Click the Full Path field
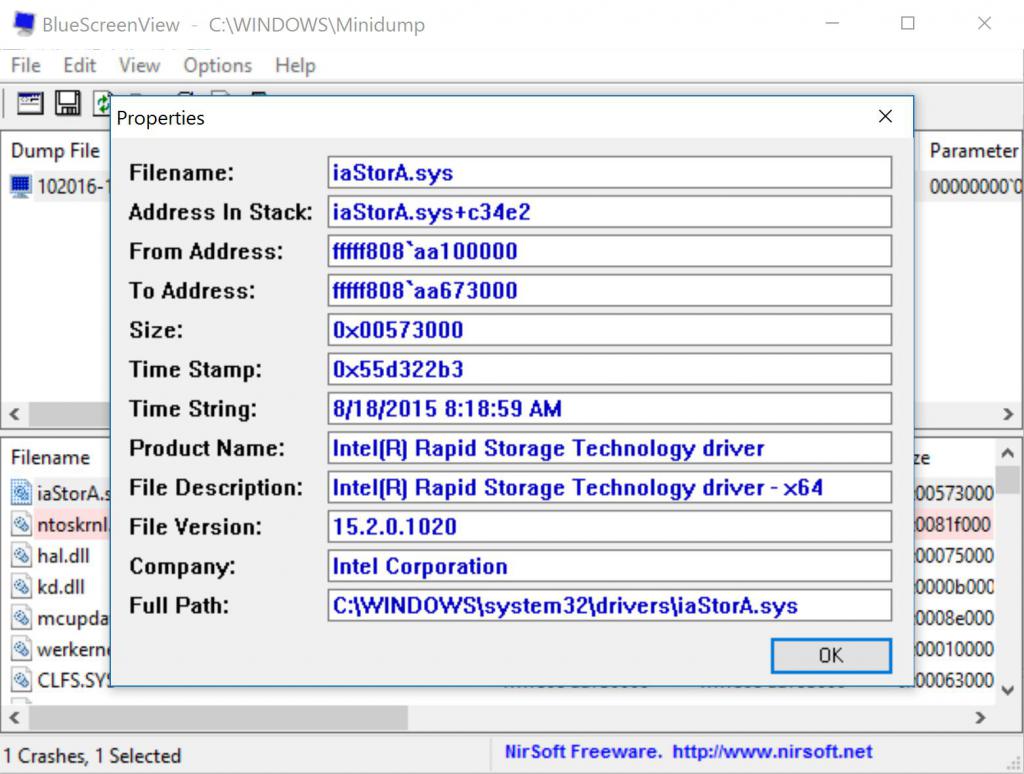The height and width of the screenshot is (774, 1024). click(609, 605)
